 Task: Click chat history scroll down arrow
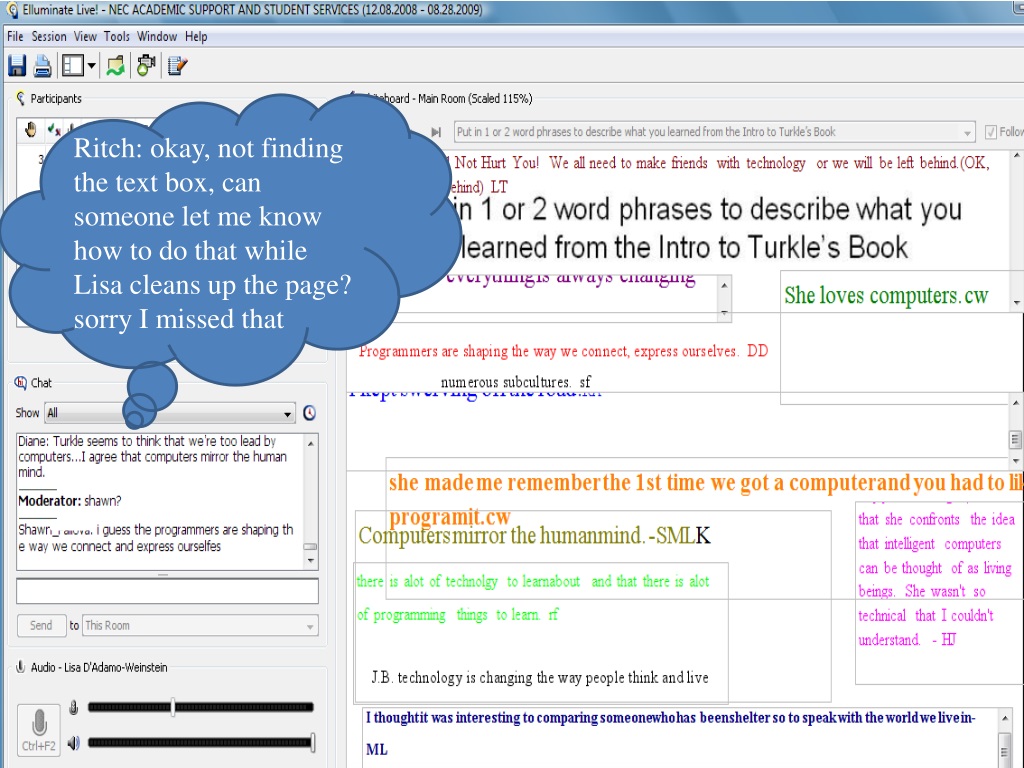pyautogui.click(x=311, y=561)
